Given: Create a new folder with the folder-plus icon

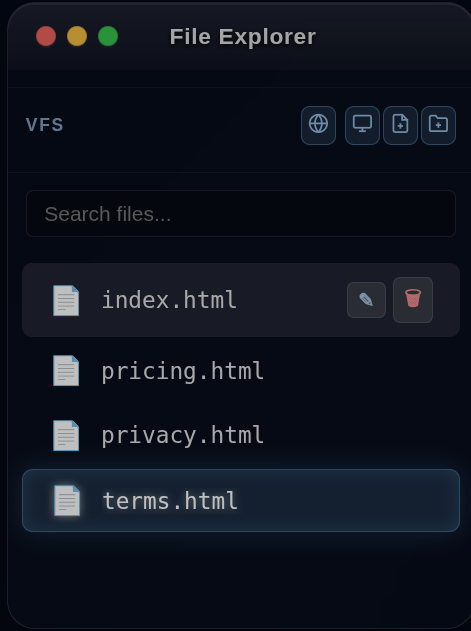Looking at the screenshot, I should (438, 125).
